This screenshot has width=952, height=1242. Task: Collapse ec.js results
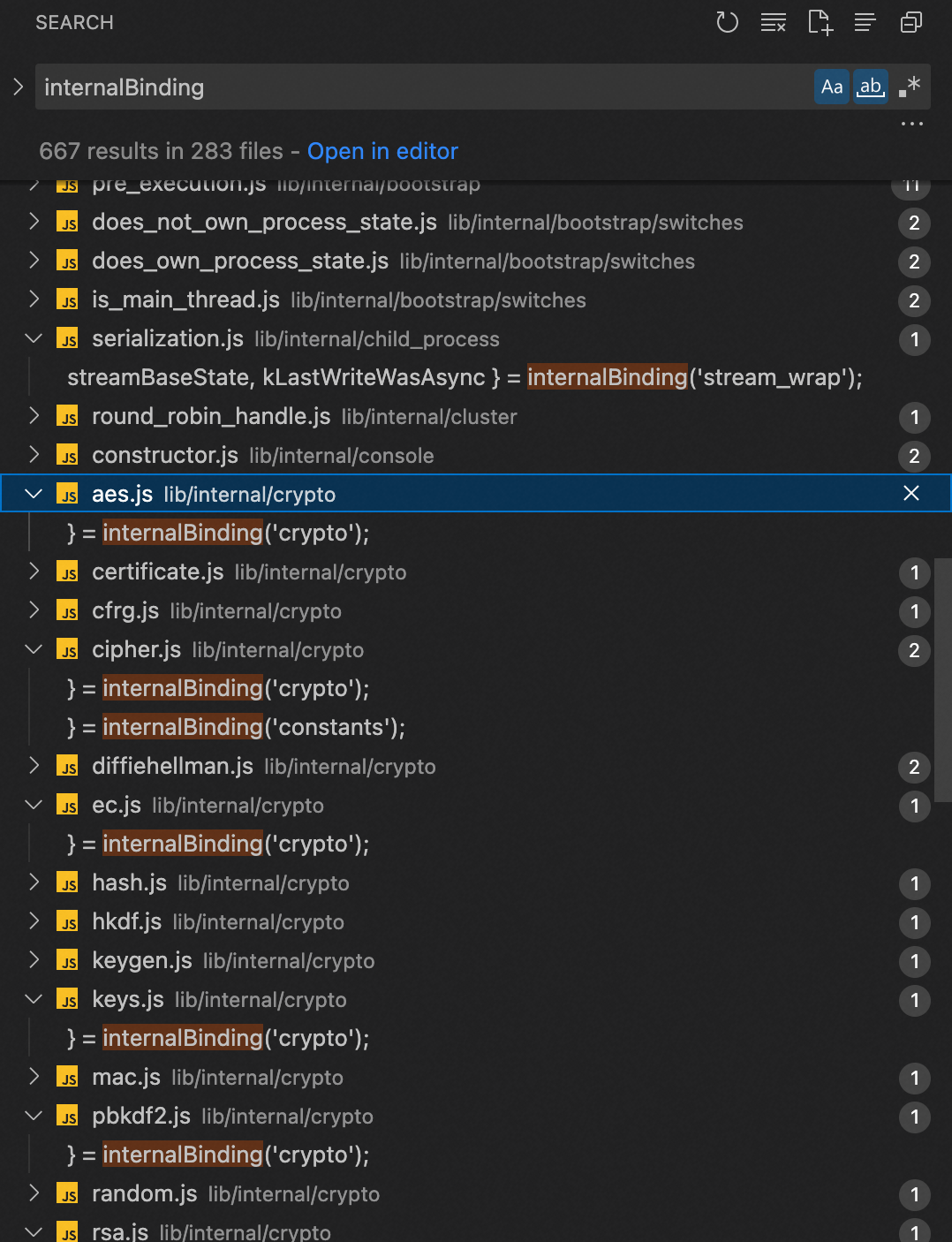(x=34, y=805)
